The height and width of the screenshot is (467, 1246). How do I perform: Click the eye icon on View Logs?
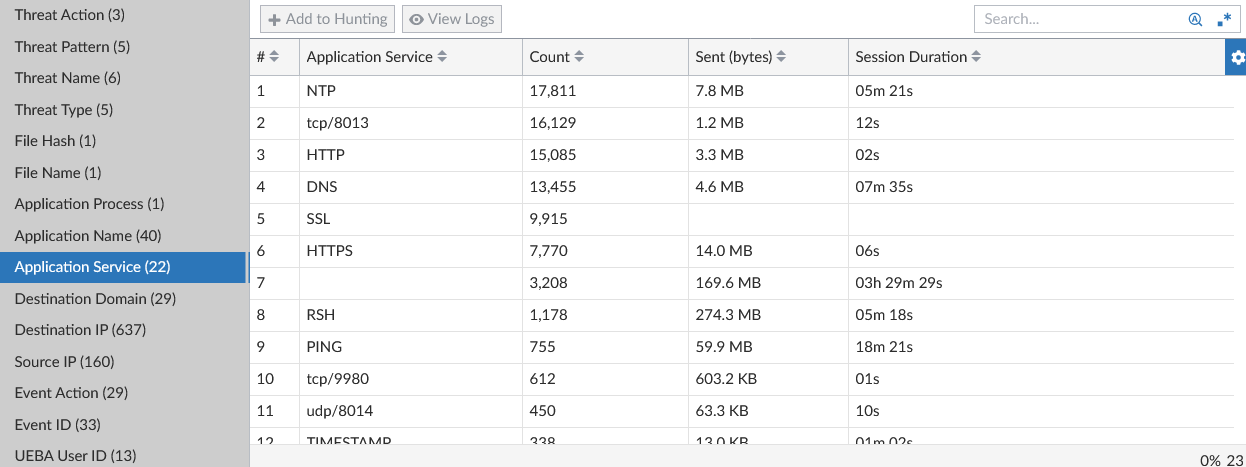point(416,19)
